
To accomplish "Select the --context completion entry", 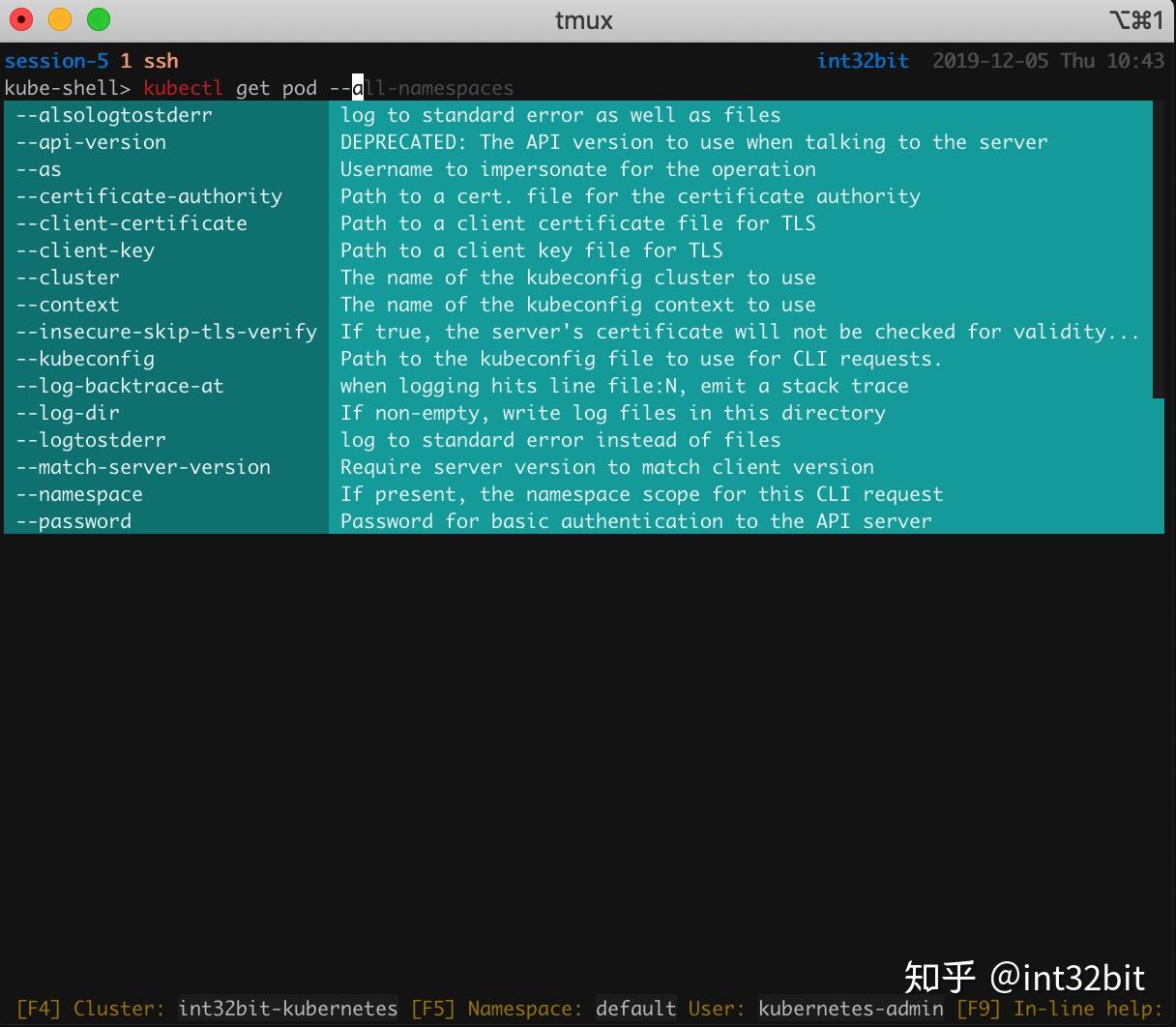I will point(67,304).
